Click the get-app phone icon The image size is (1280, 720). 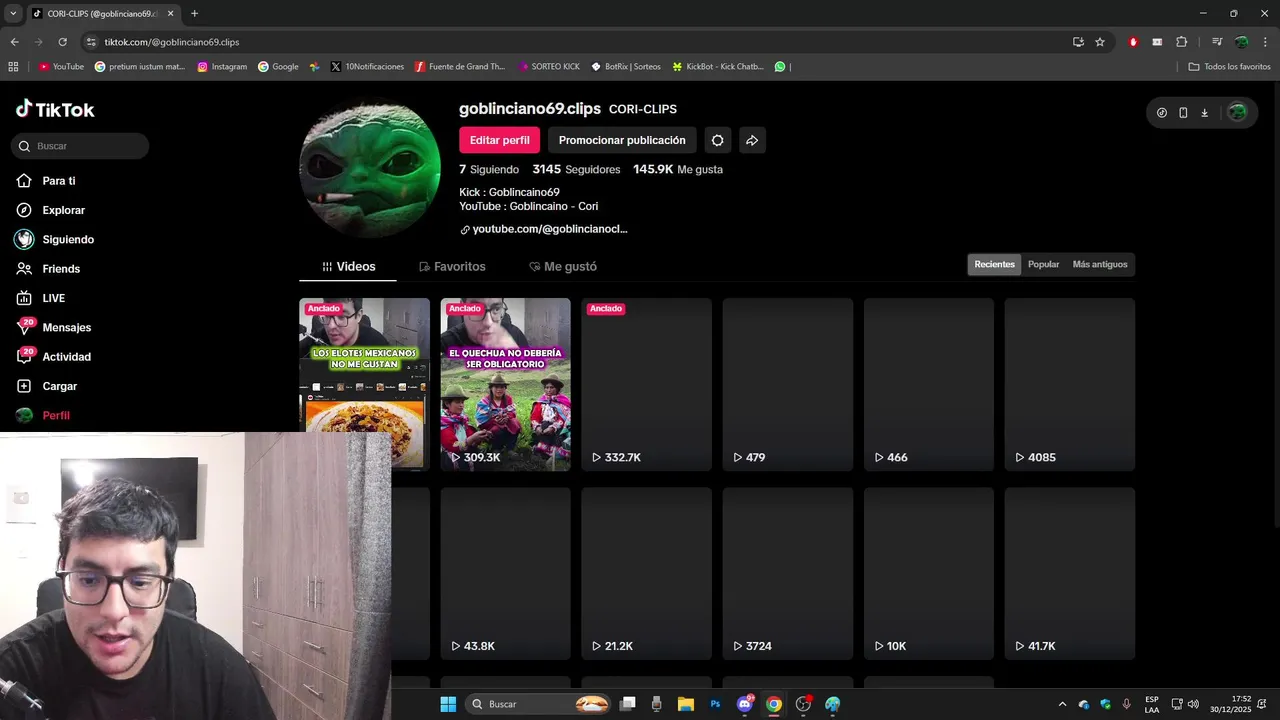[x=1183, y=113]
